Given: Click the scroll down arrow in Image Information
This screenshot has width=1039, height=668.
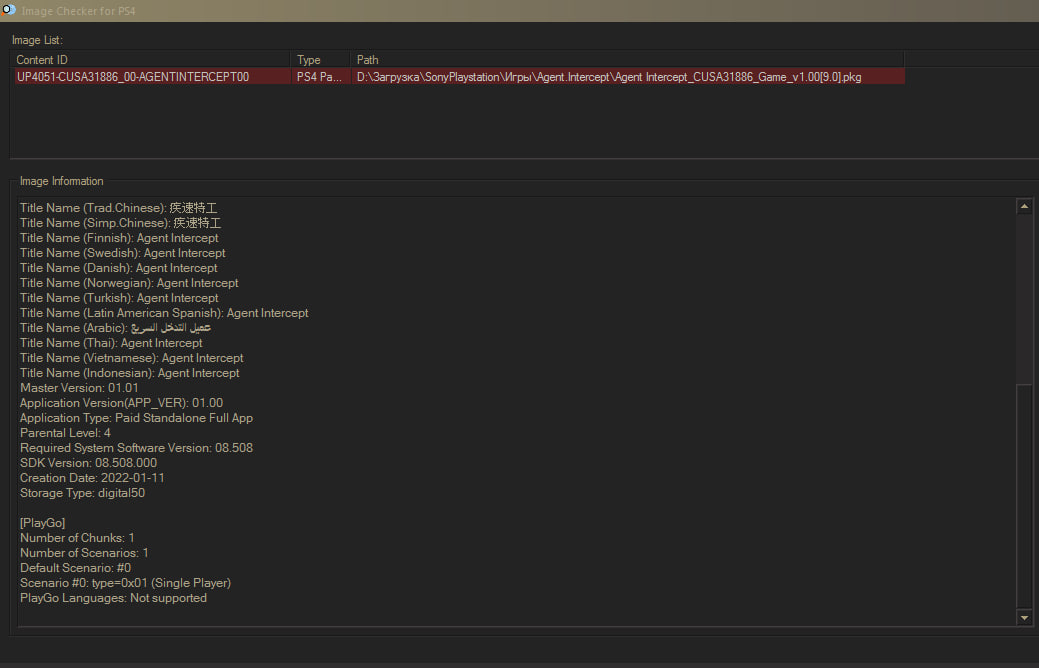Looking at the screenshot, I should pyautogui.click(x=1024, y=618).
